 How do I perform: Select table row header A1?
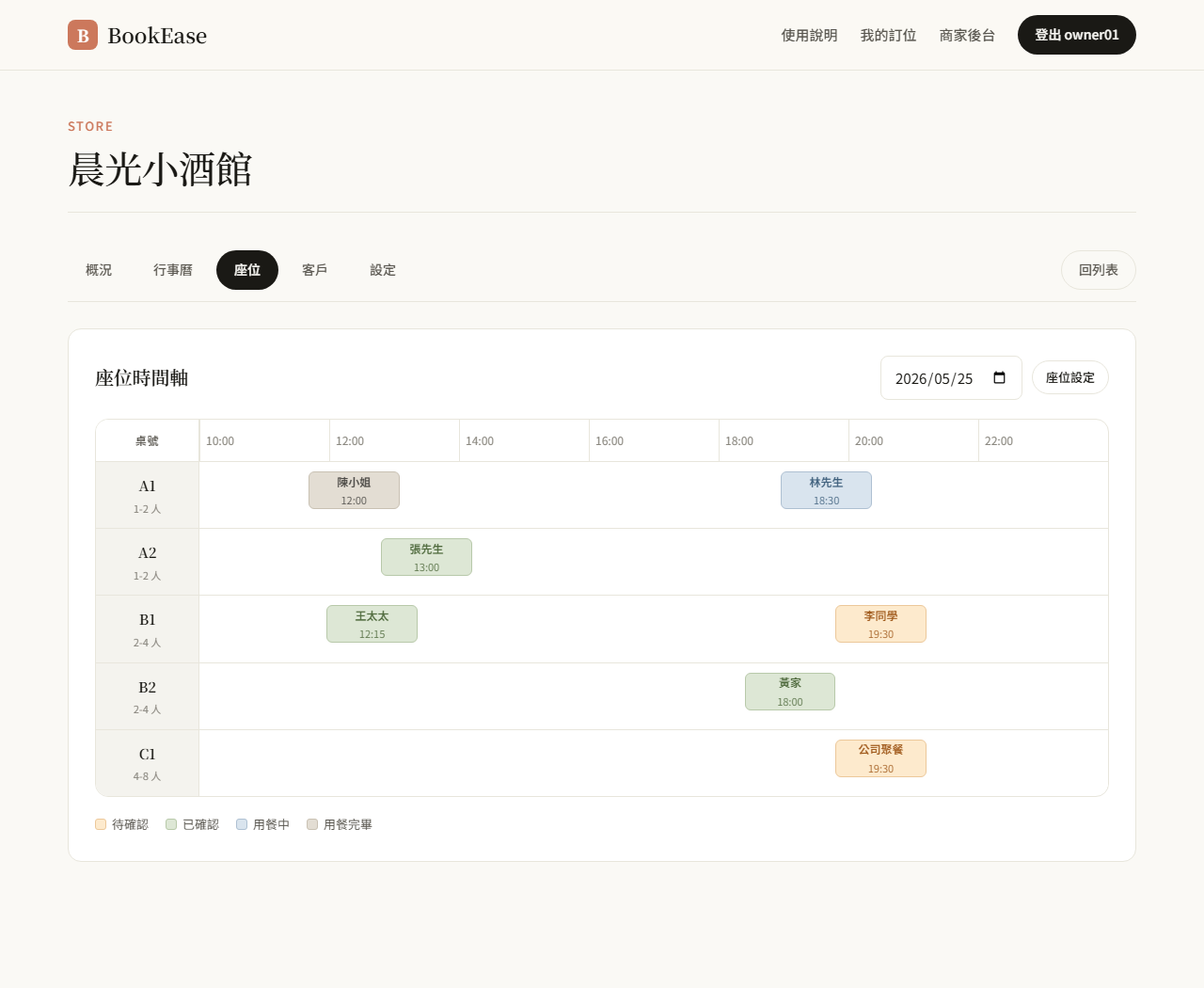pos(148,495)
